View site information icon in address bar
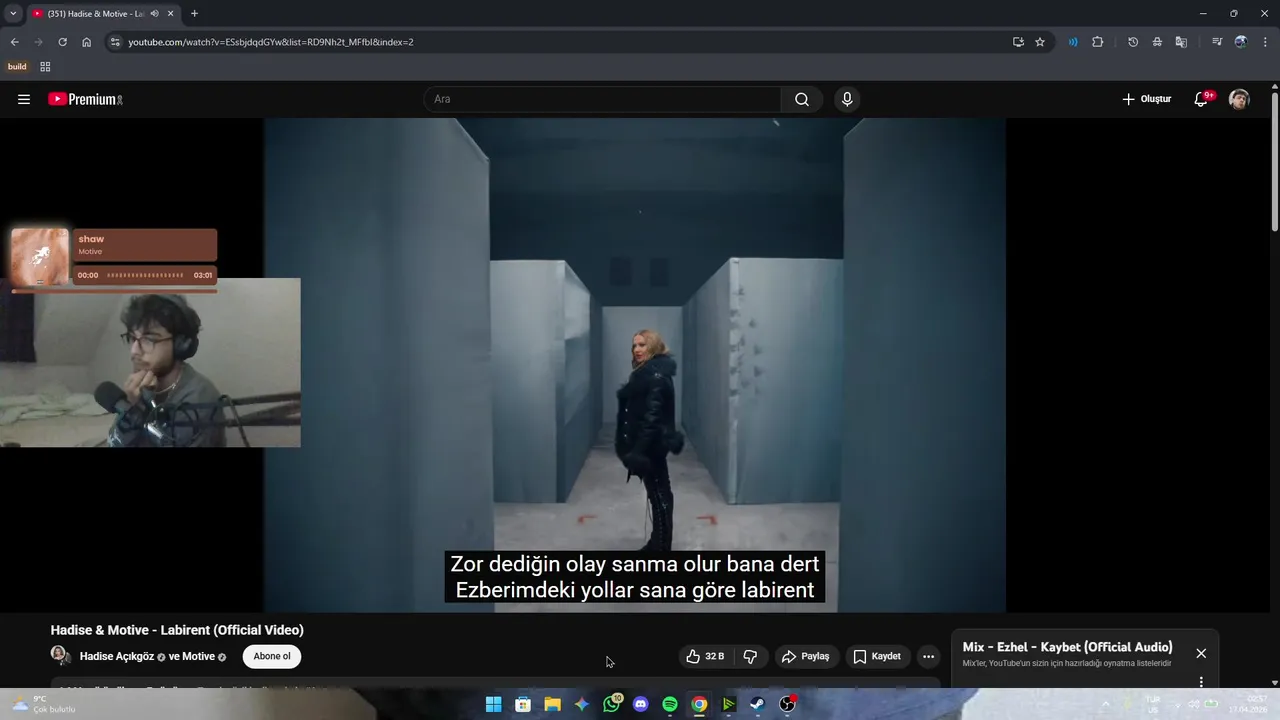 (115, 42)
